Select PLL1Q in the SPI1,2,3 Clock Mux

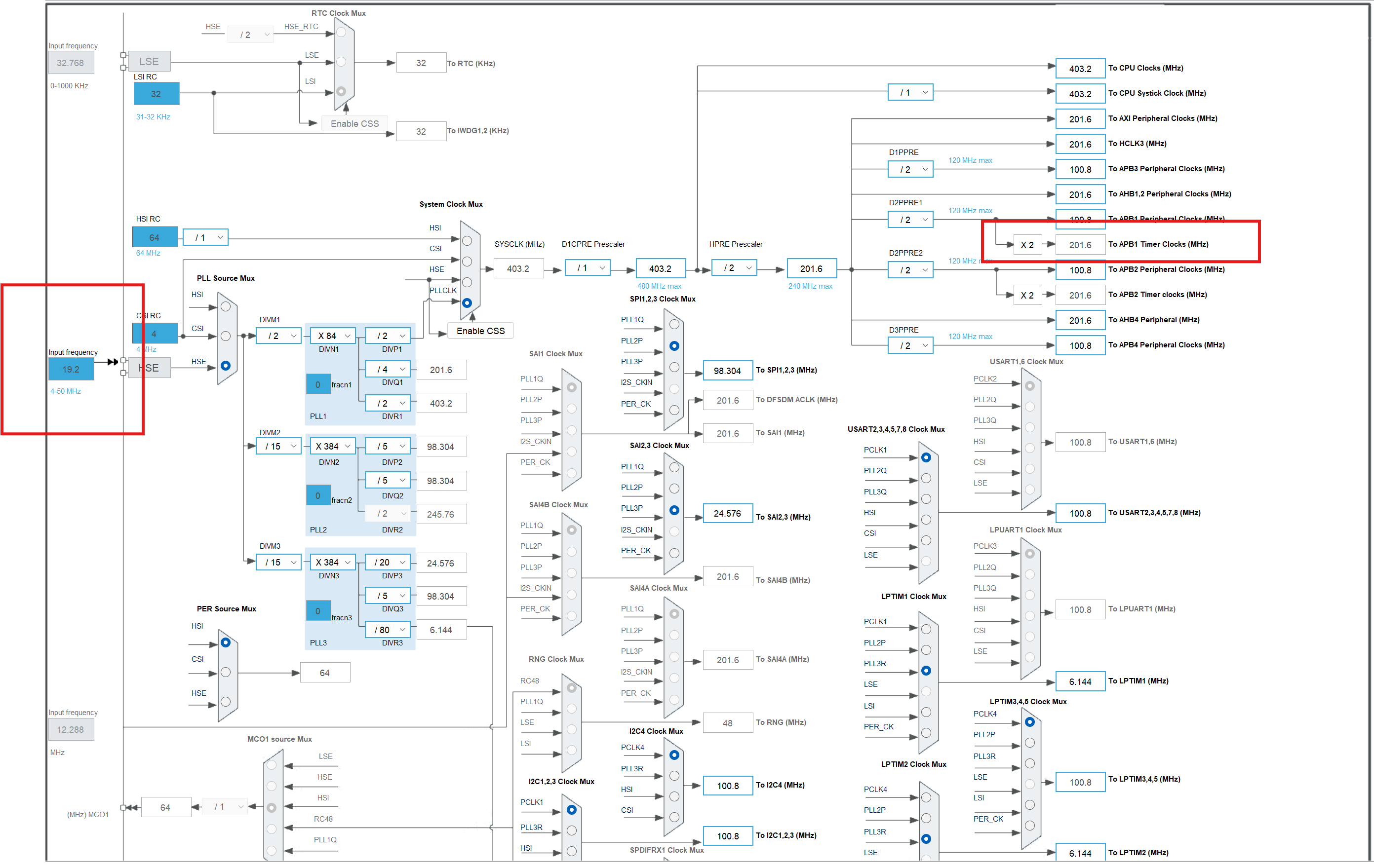674,324
